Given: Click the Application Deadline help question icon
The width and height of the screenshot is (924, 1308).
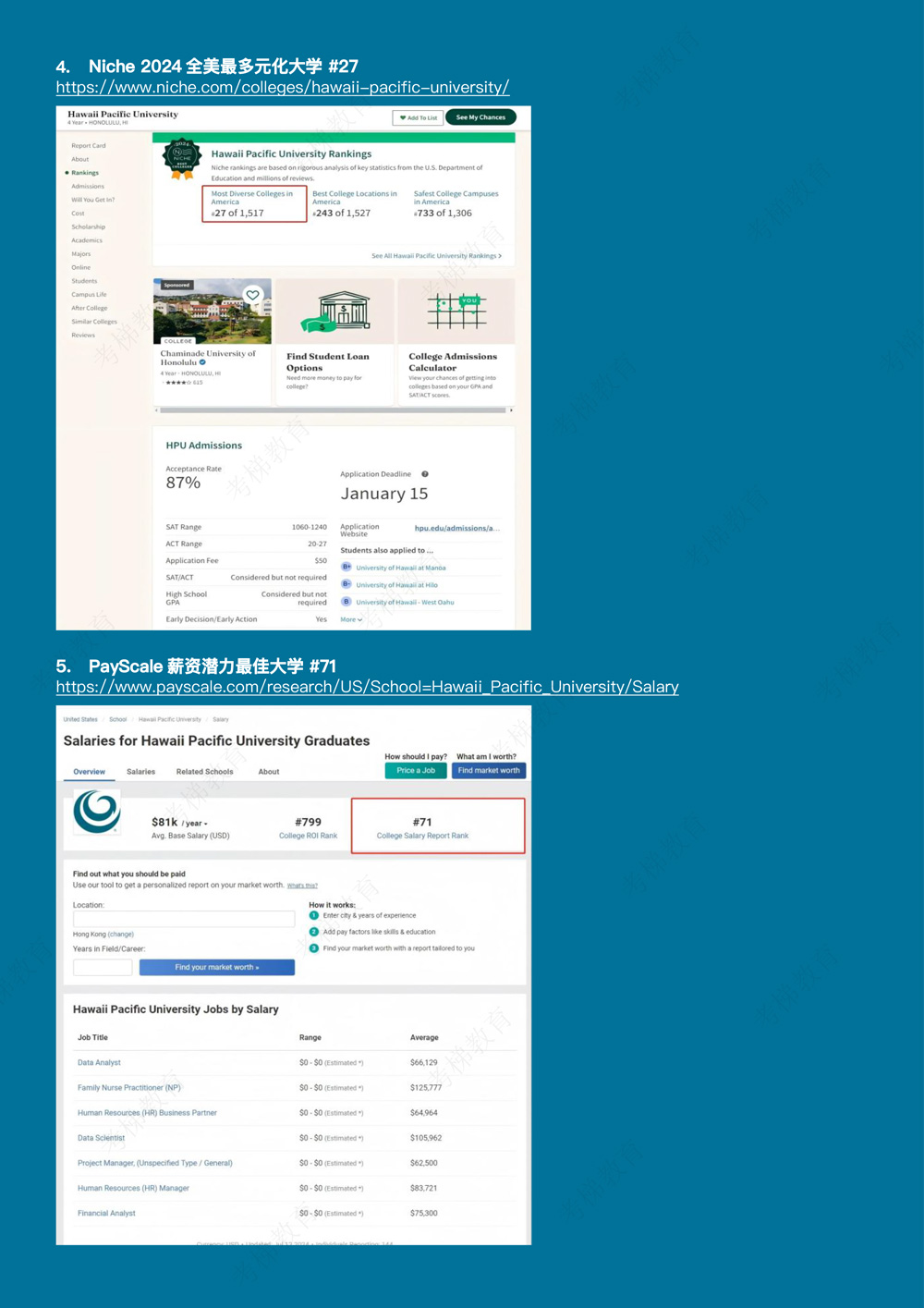Looking at the screenshot, I should pos(425,474).
